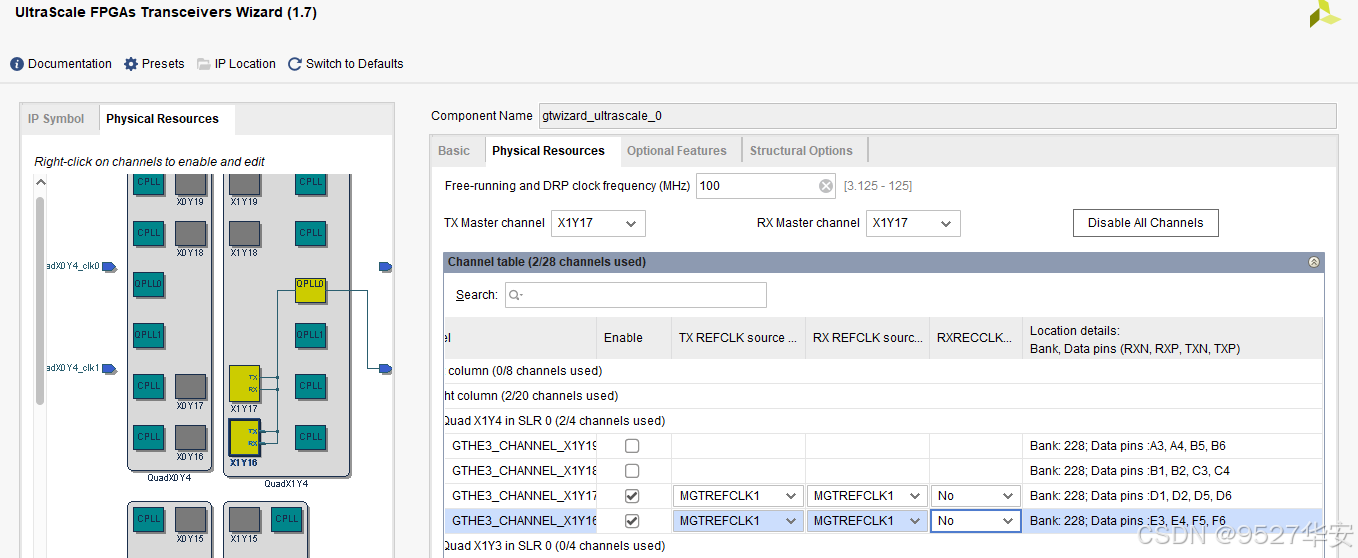Click the Presets gear icon
The width and height of the screenshot is (1358, 558).
[x=131, y=64]
